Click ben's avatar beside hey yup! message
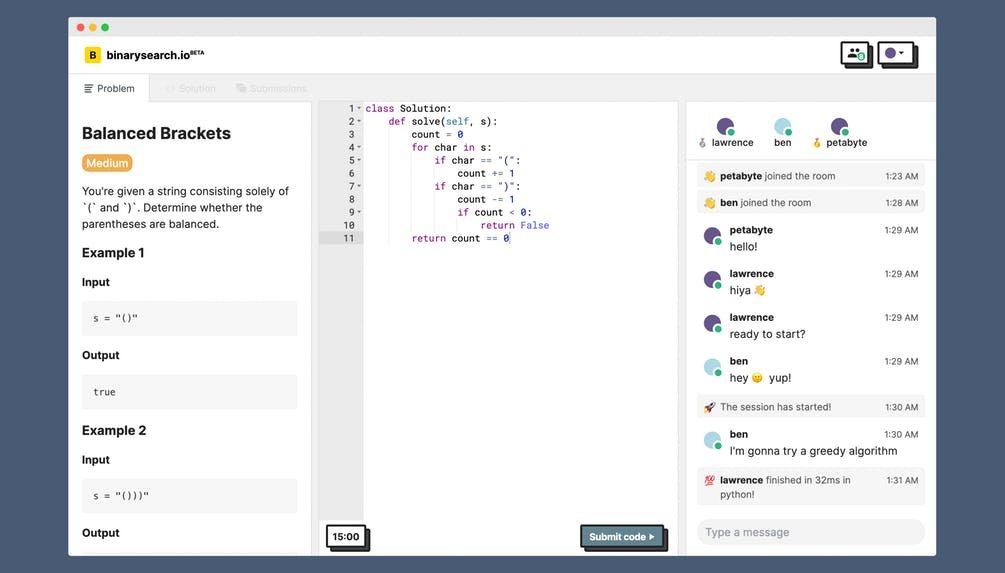 click(x=712, y=367)
